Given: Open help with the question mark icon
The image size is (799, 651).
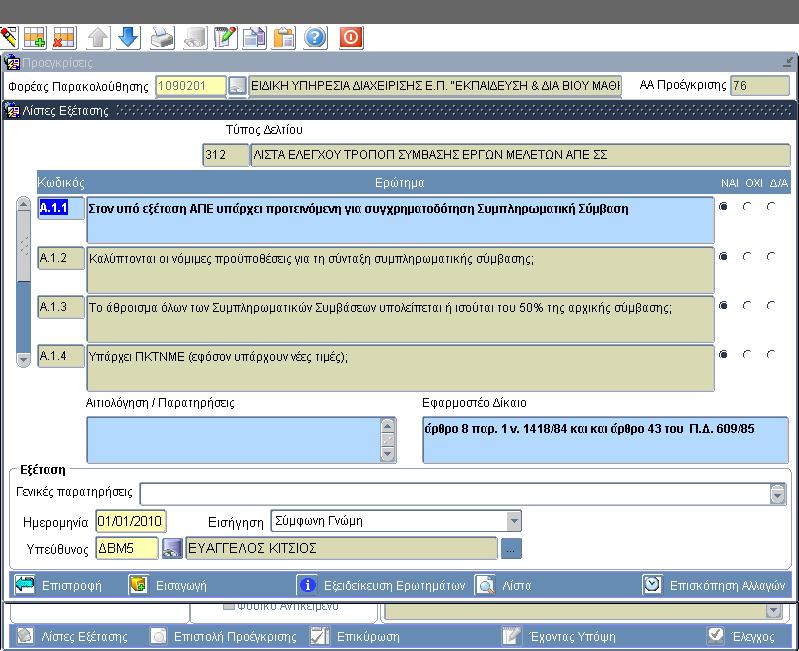Looking at the screenshot, I should coord(315,38).
